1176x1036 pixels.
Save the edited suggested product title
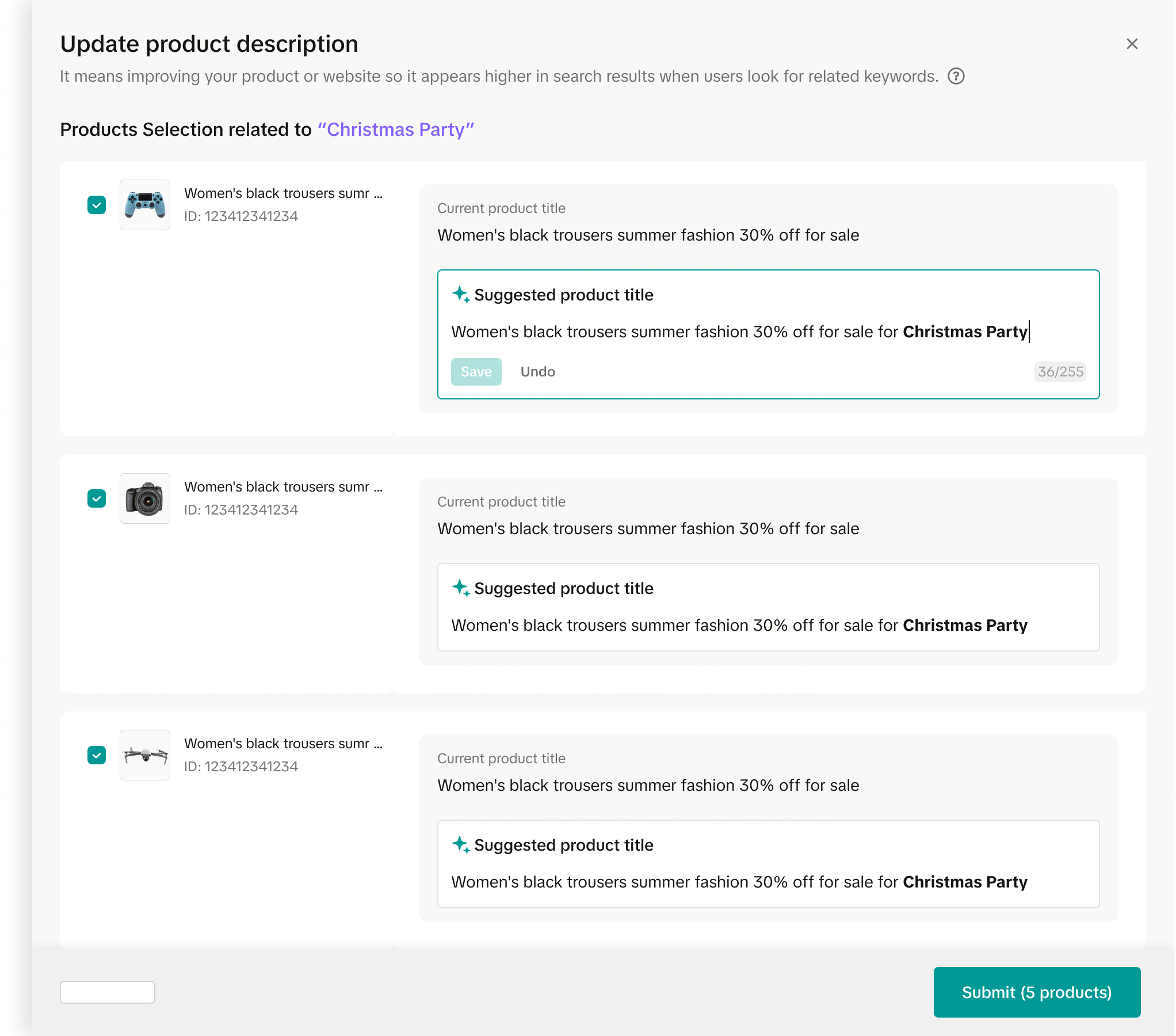476,372
